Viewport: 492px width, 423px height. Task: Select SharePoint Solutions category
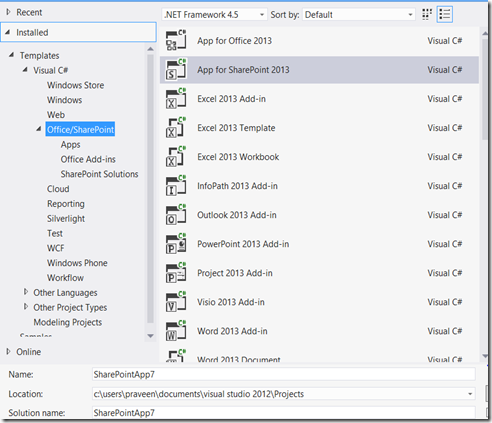(99, 174)
